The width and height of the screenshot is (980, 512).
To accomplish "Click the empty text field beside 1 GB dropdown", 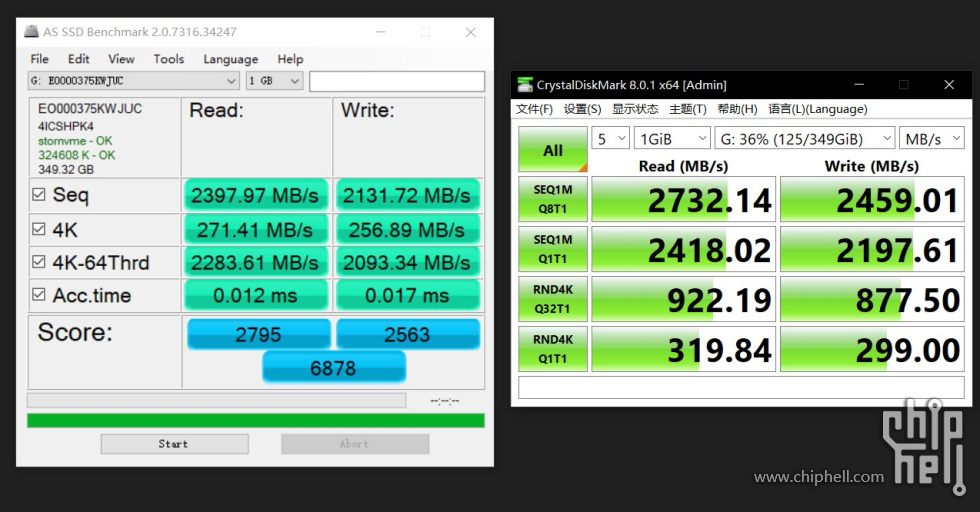I will 397,81.
